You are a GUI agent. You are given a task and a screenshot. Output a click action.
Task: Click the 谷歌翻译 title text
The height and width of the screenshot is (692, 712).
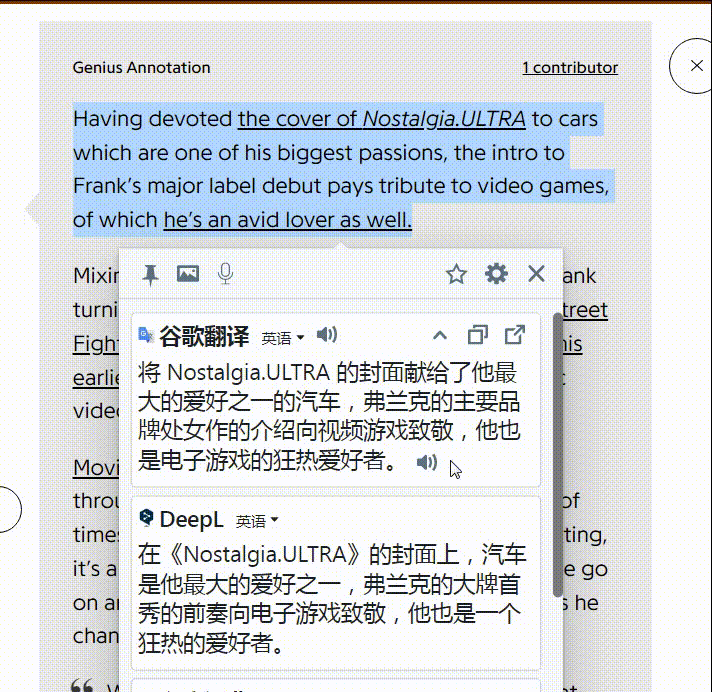click(x=204, y=336)
